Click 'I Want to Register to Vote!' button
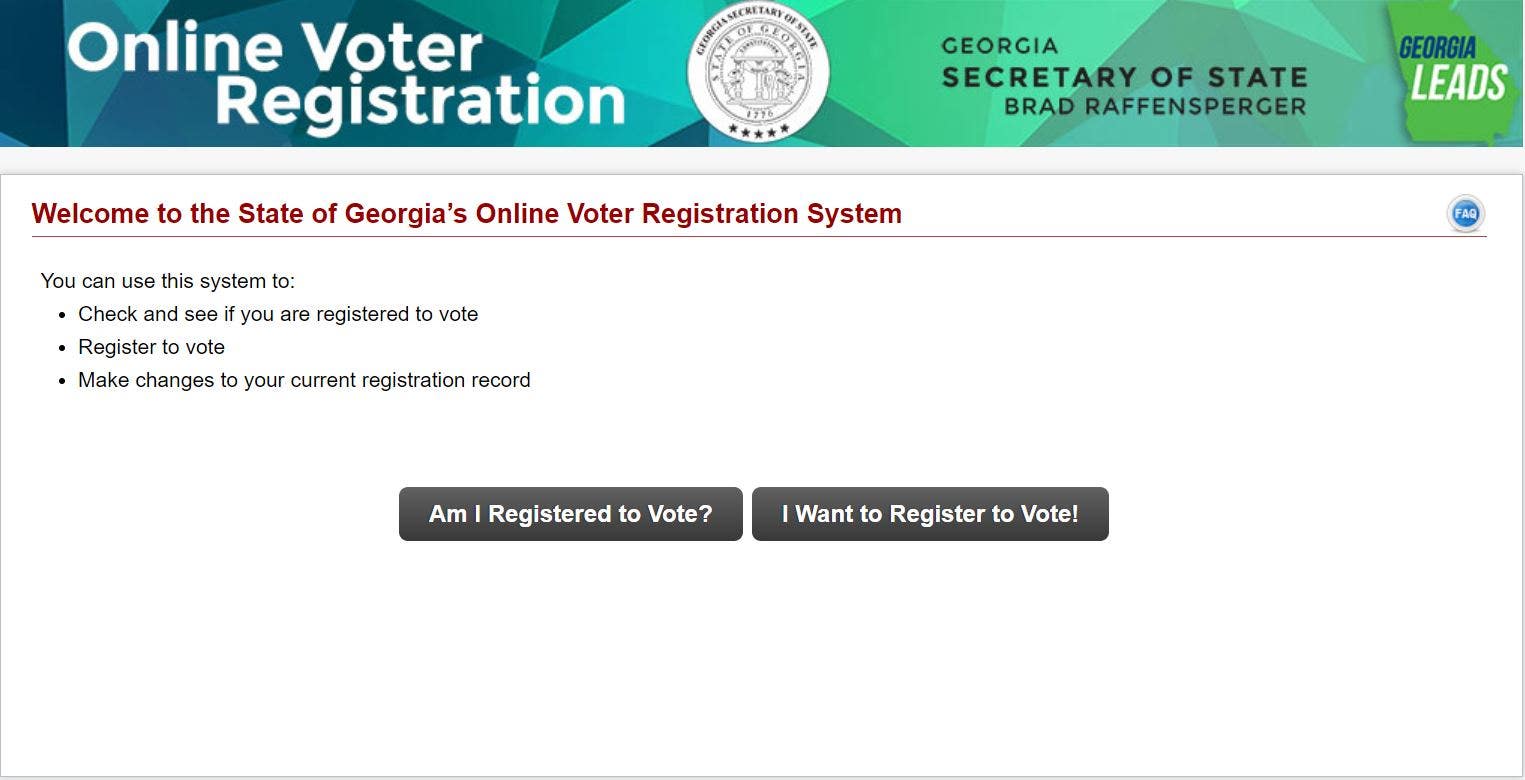Viewport: 1525px width, 780px height. (x=930, y=513)
